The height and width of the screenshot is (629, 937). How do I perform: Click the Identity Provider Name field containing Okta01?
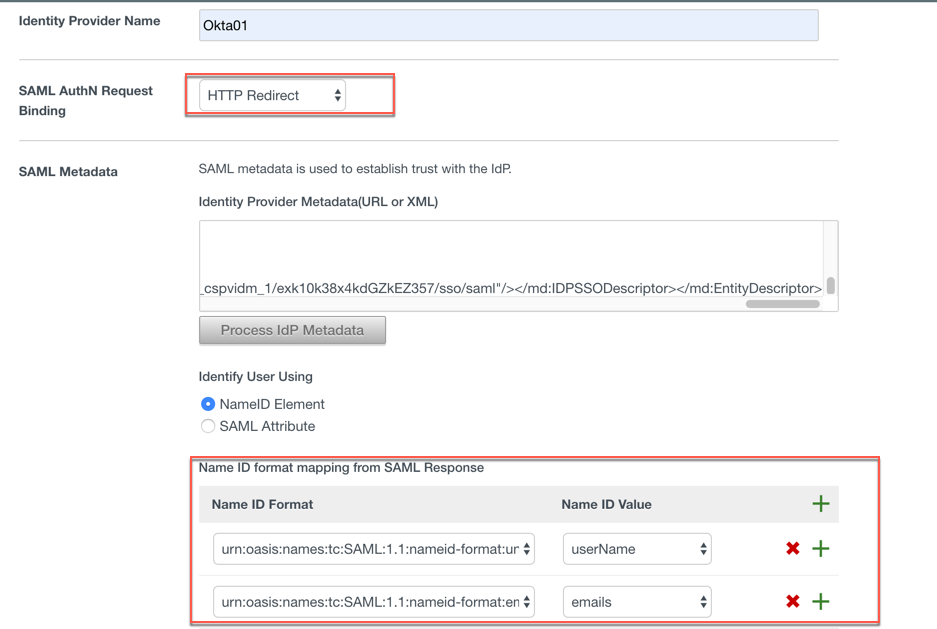click(x=508, y=26)
